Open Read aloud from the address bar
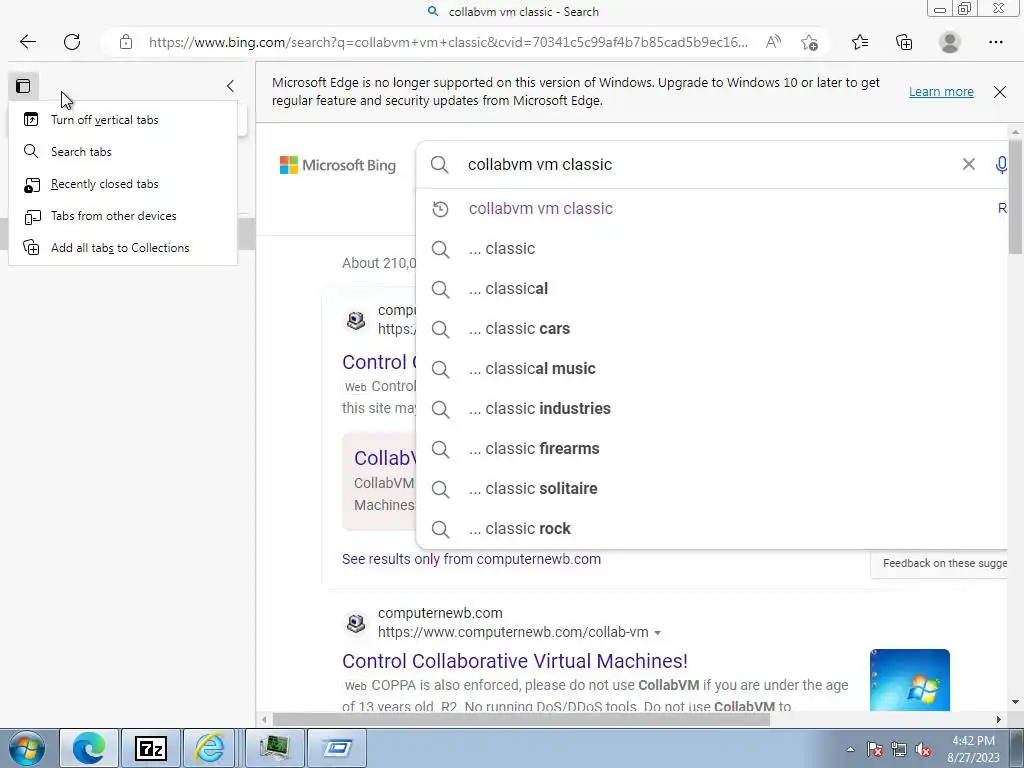The height and width of the screenshot is (768, 1024). coord(773,42)
